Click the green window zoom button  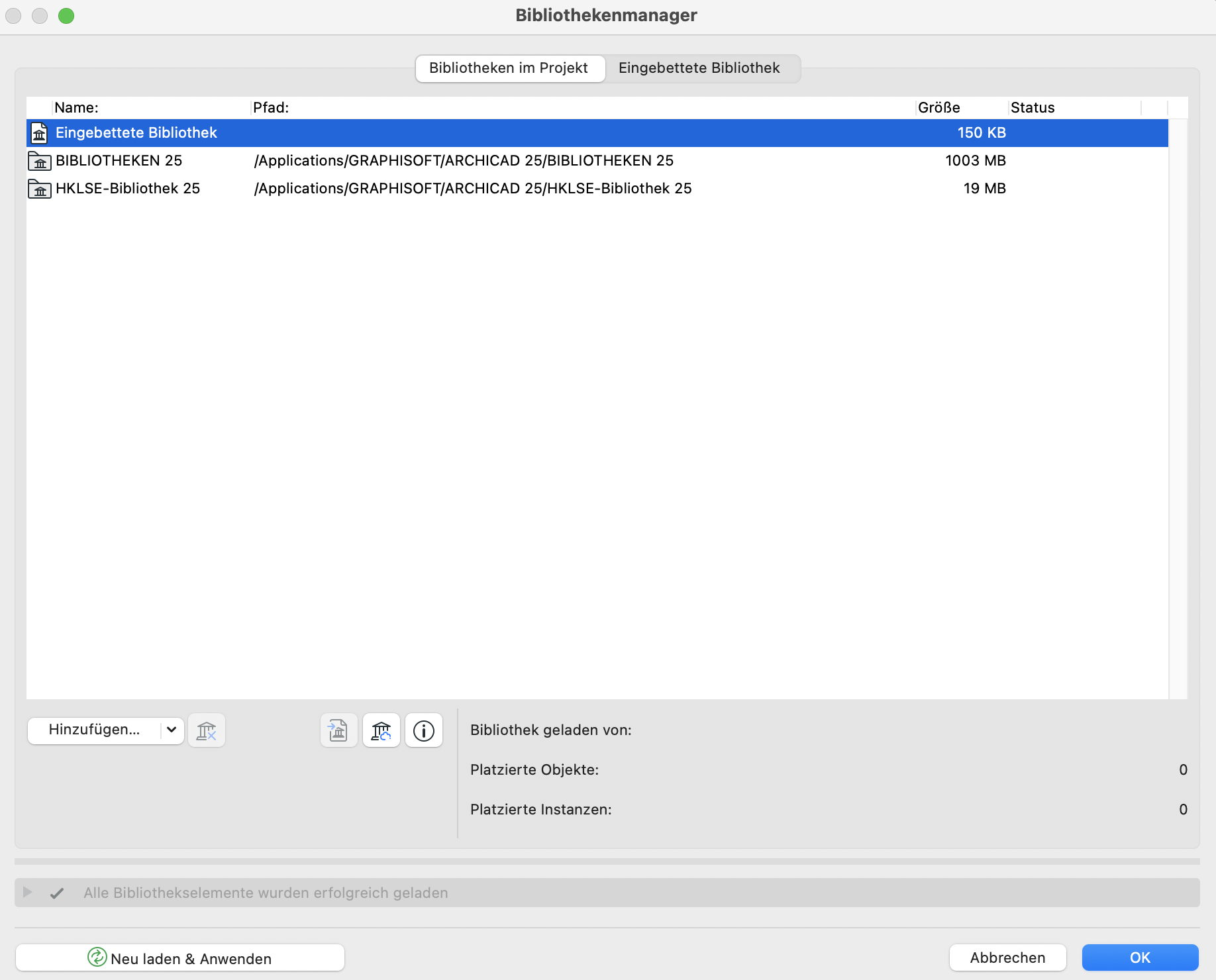coord(66,16)
